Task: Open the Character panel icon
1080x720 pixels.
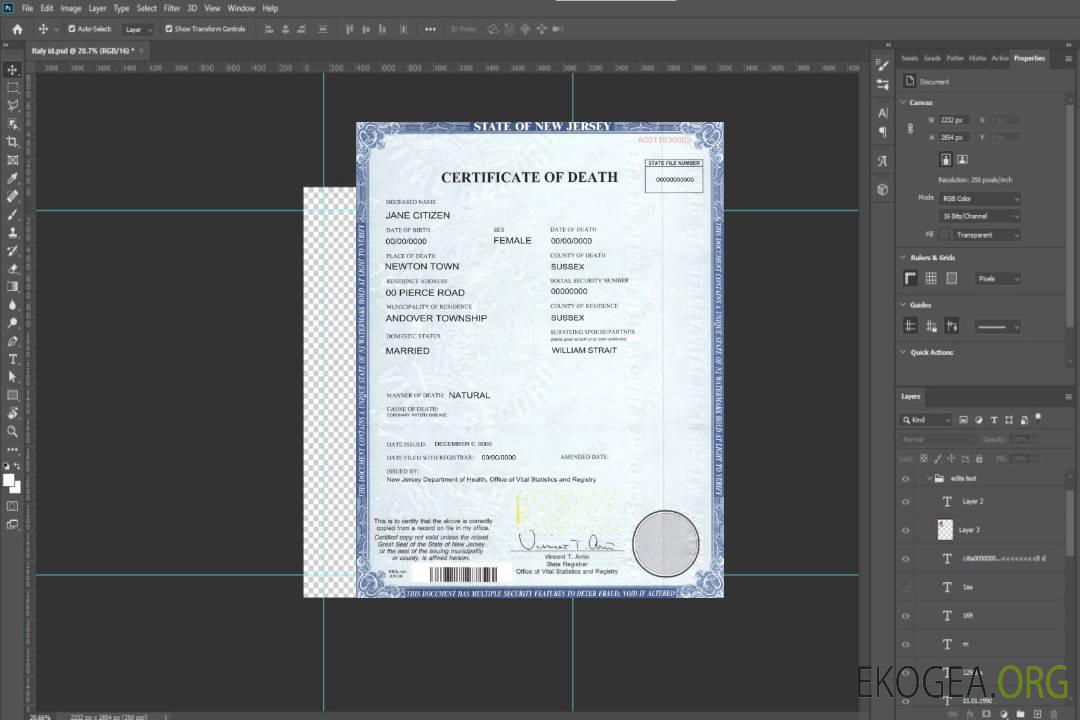Action: 883,113
